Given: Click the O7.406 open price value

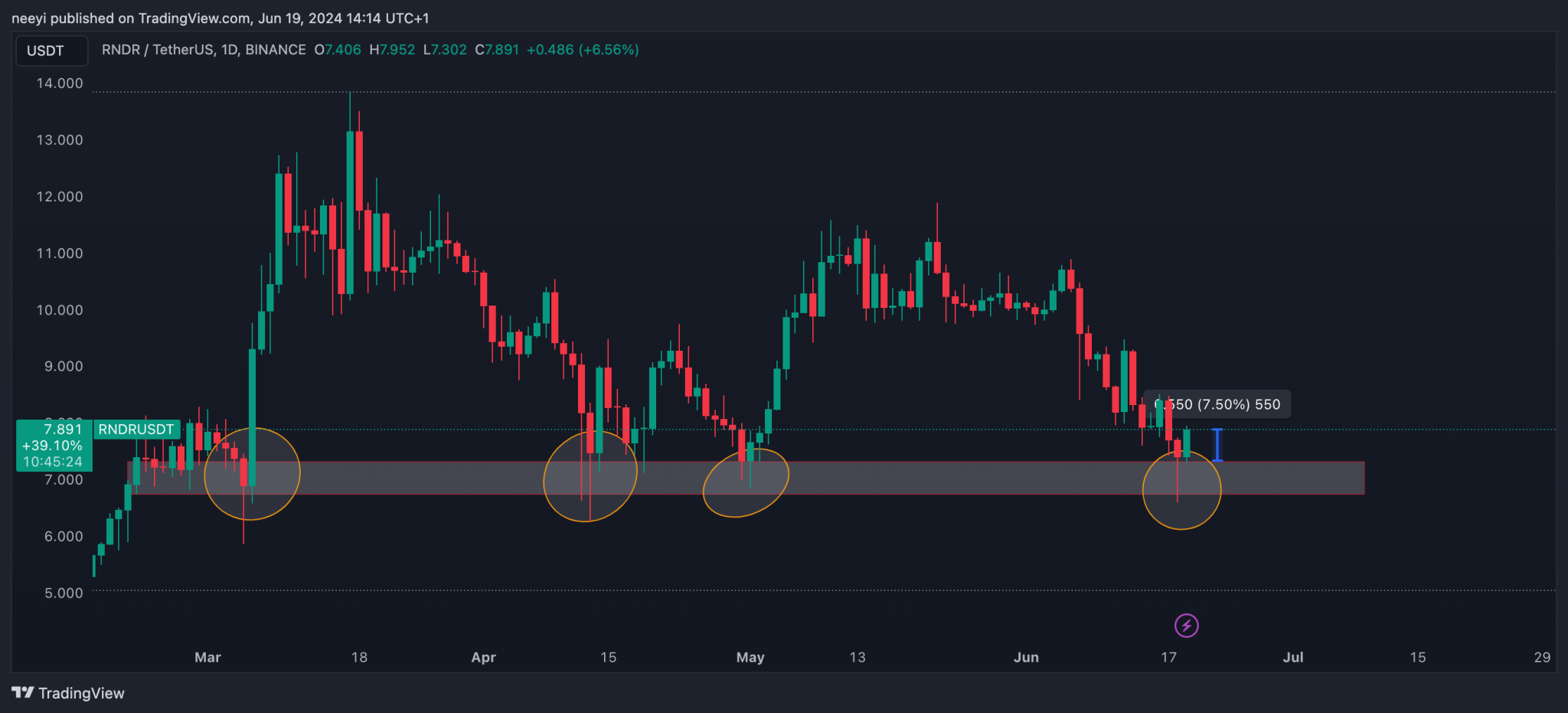Looking at the screenshot, I should click(337, 49).
